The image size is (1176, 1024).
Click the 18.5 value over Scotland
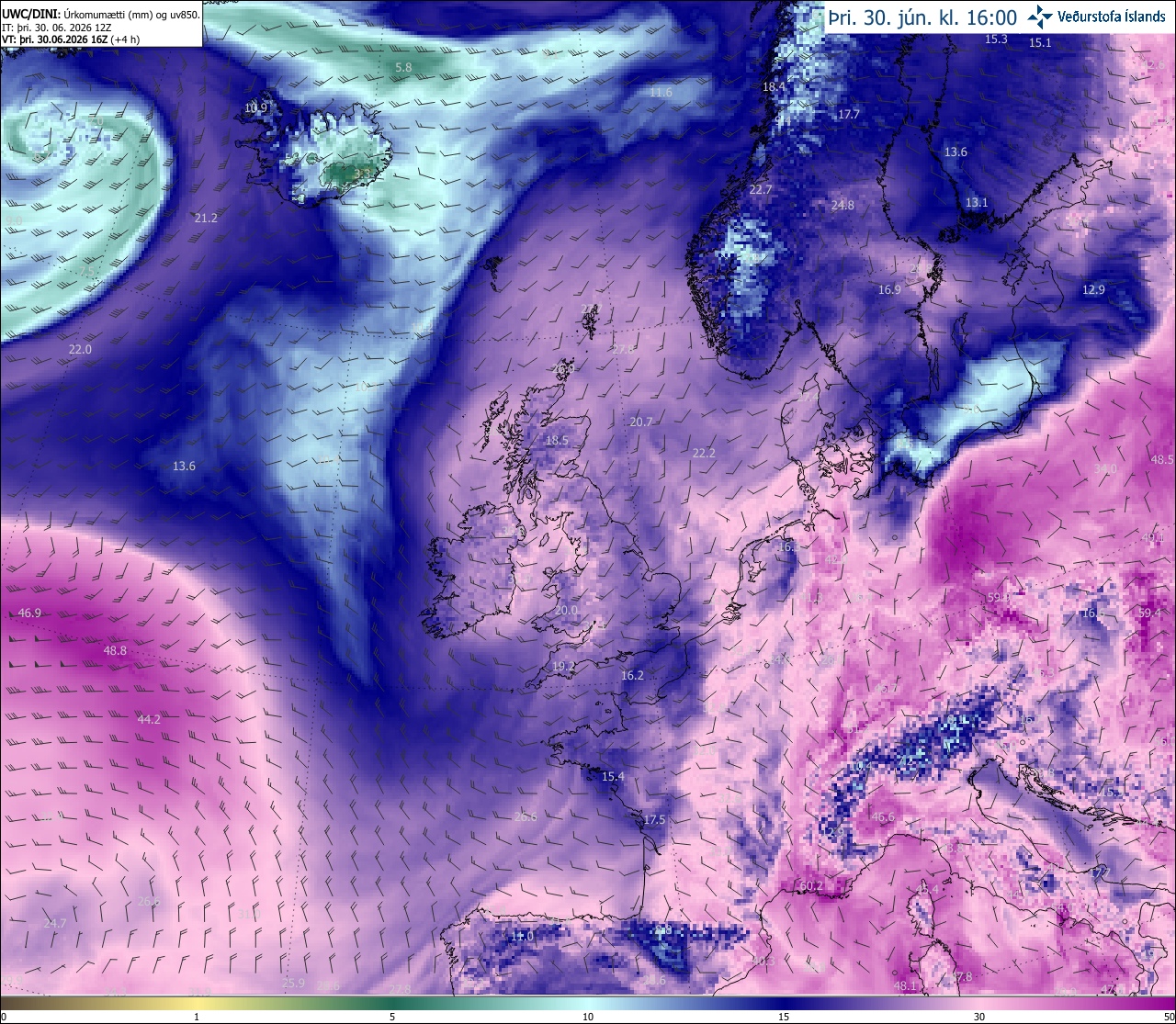point(557,441)
